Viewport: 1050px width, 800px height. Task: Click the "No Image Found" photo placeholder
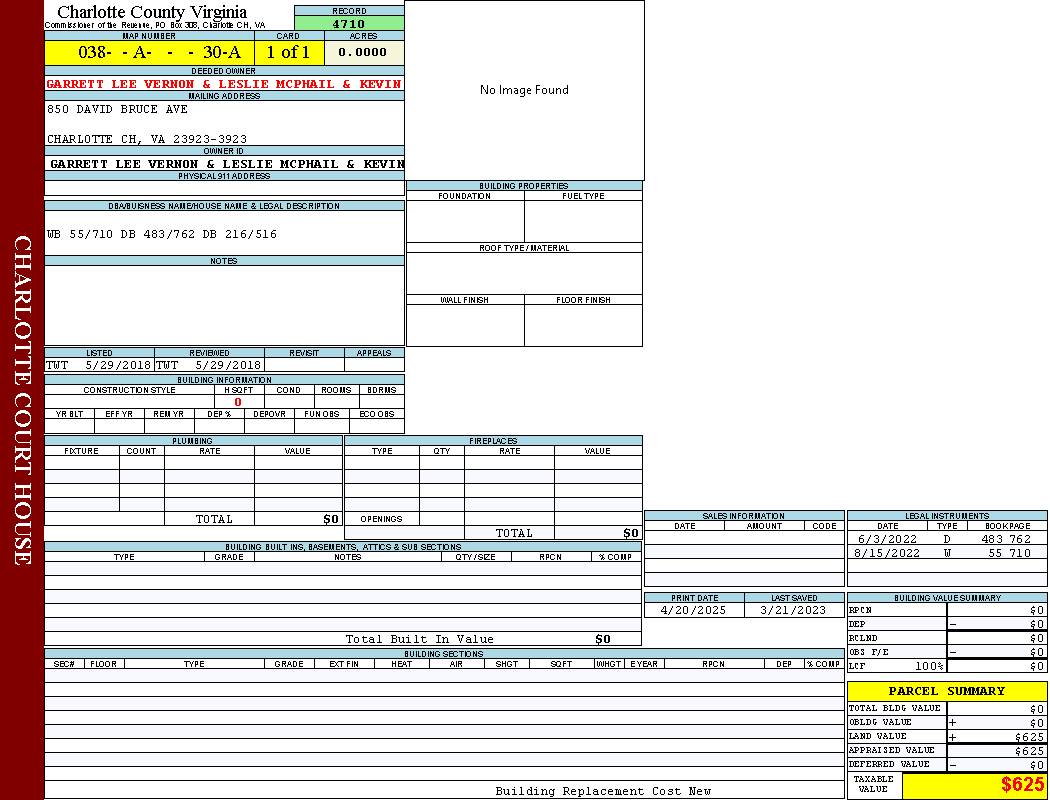[x=524, y=90]
